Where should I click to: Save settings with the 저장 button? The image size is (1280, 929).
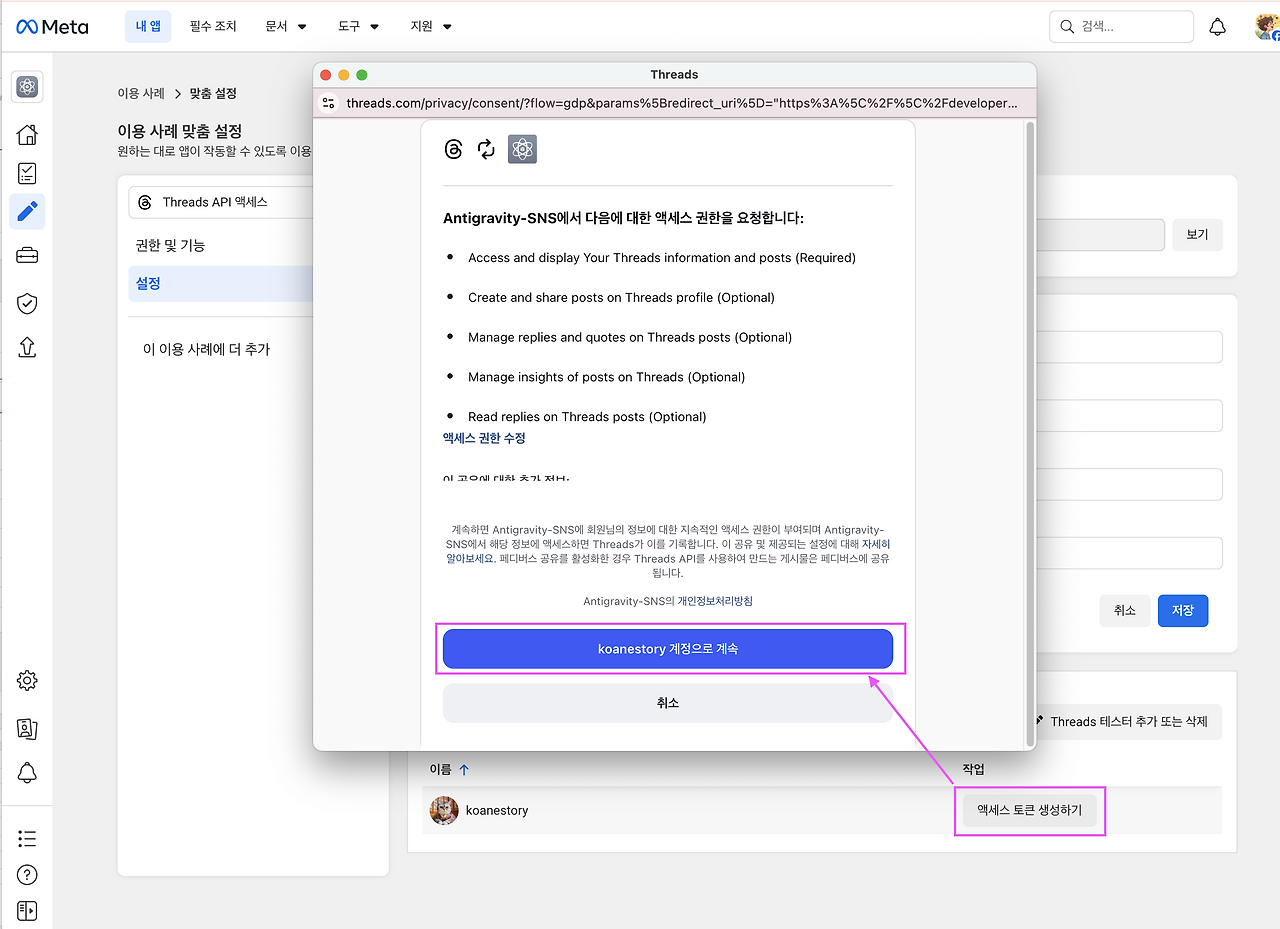pyautogui.click(x=1183, y=611)
